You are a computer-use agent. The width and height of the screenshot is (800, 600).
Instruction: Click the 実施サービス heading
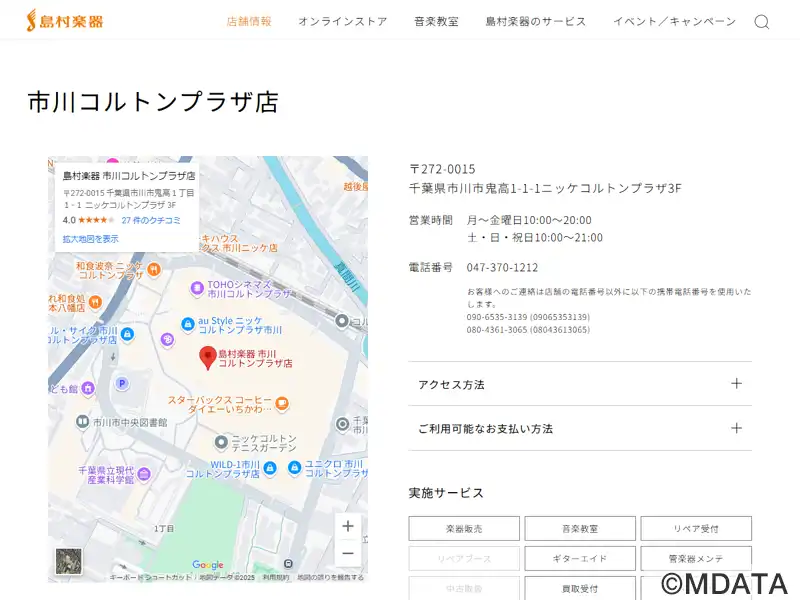click(x=446, y=493)
